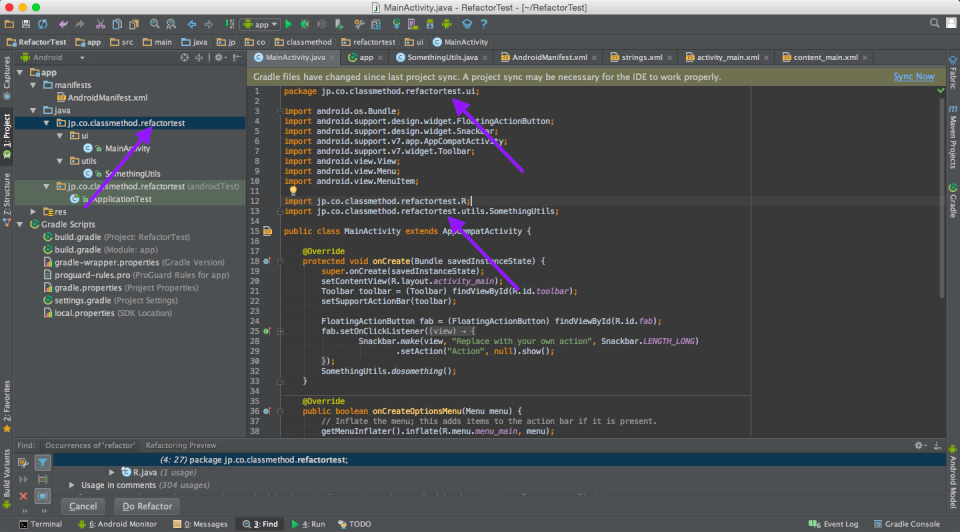Image resolution: width=960 pixels, height=532 pixels.
Task: Click the Copy icon in toolbar
Action: [117, 24]
